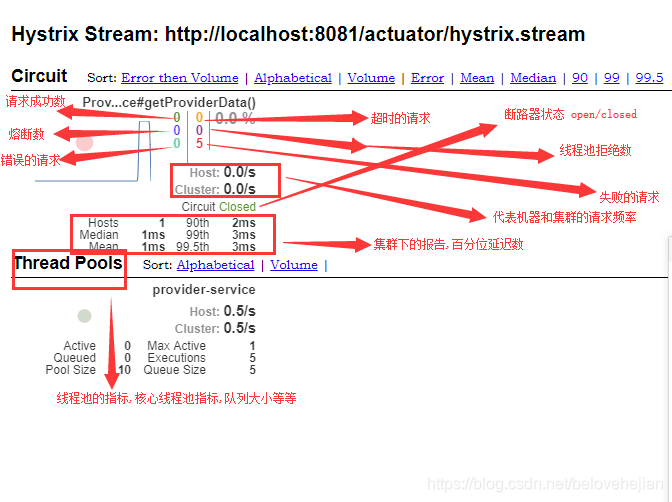
Task: Sort circuits by Median link
Action: click(533, 78)
